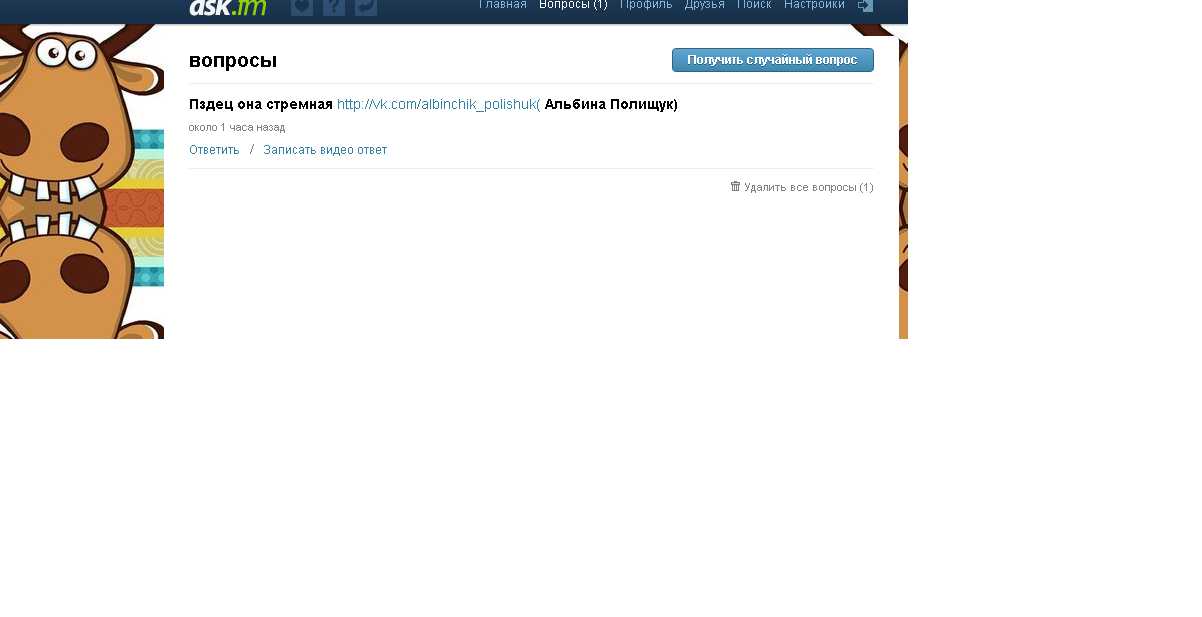Open Поиск menu item

coord(754,4)
